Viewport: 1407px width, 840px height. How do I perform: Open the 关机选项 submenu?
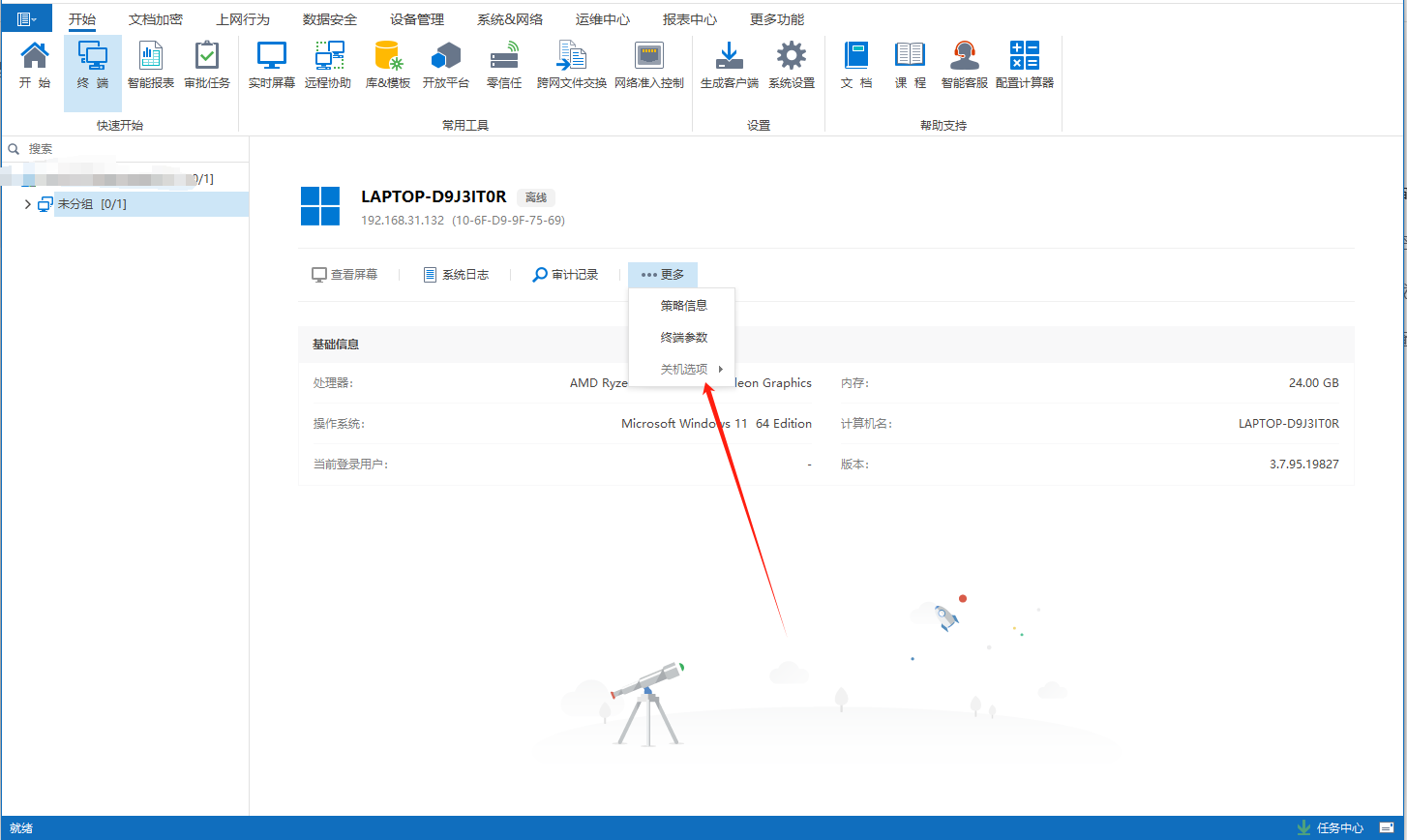click(x=682, y=370)
